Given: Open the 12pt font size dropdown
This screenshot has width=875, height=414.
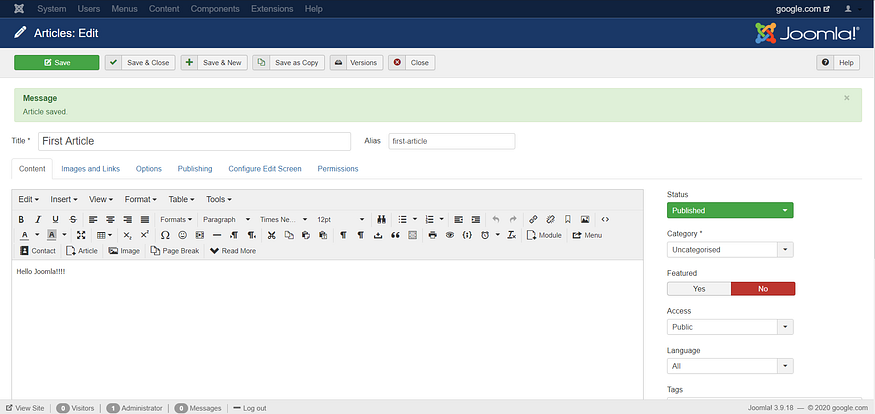Looking at the screenshot, I should pos(340,219).
